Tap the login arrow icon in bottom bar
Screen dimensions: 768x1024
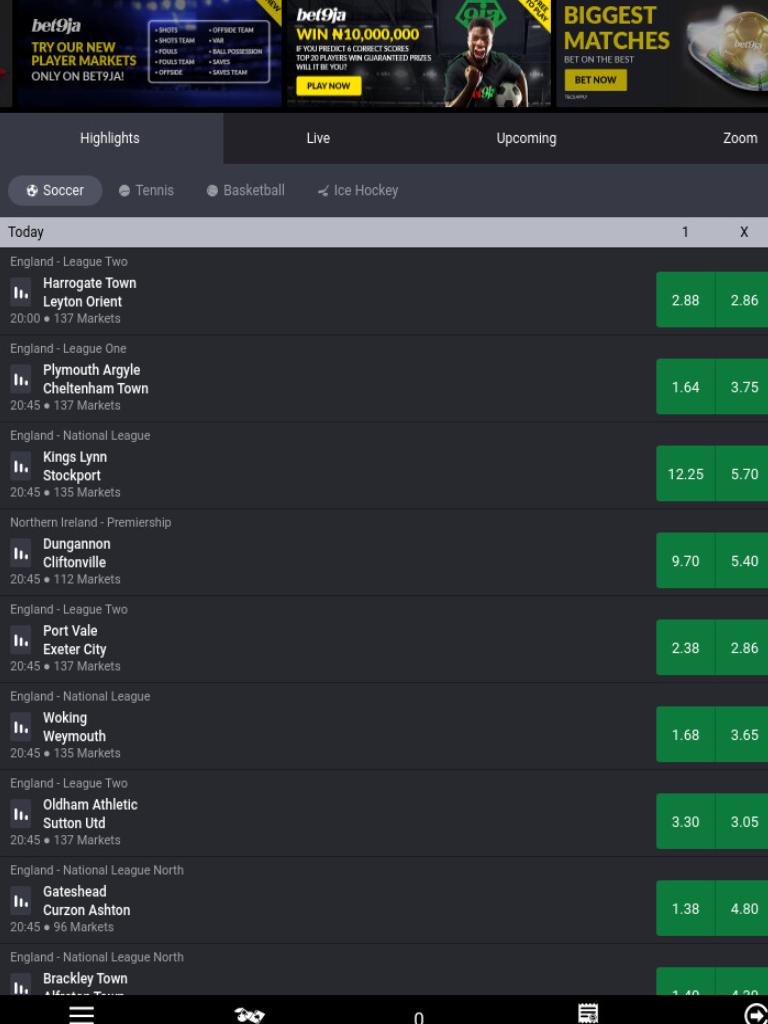[x=756, y=1014]
